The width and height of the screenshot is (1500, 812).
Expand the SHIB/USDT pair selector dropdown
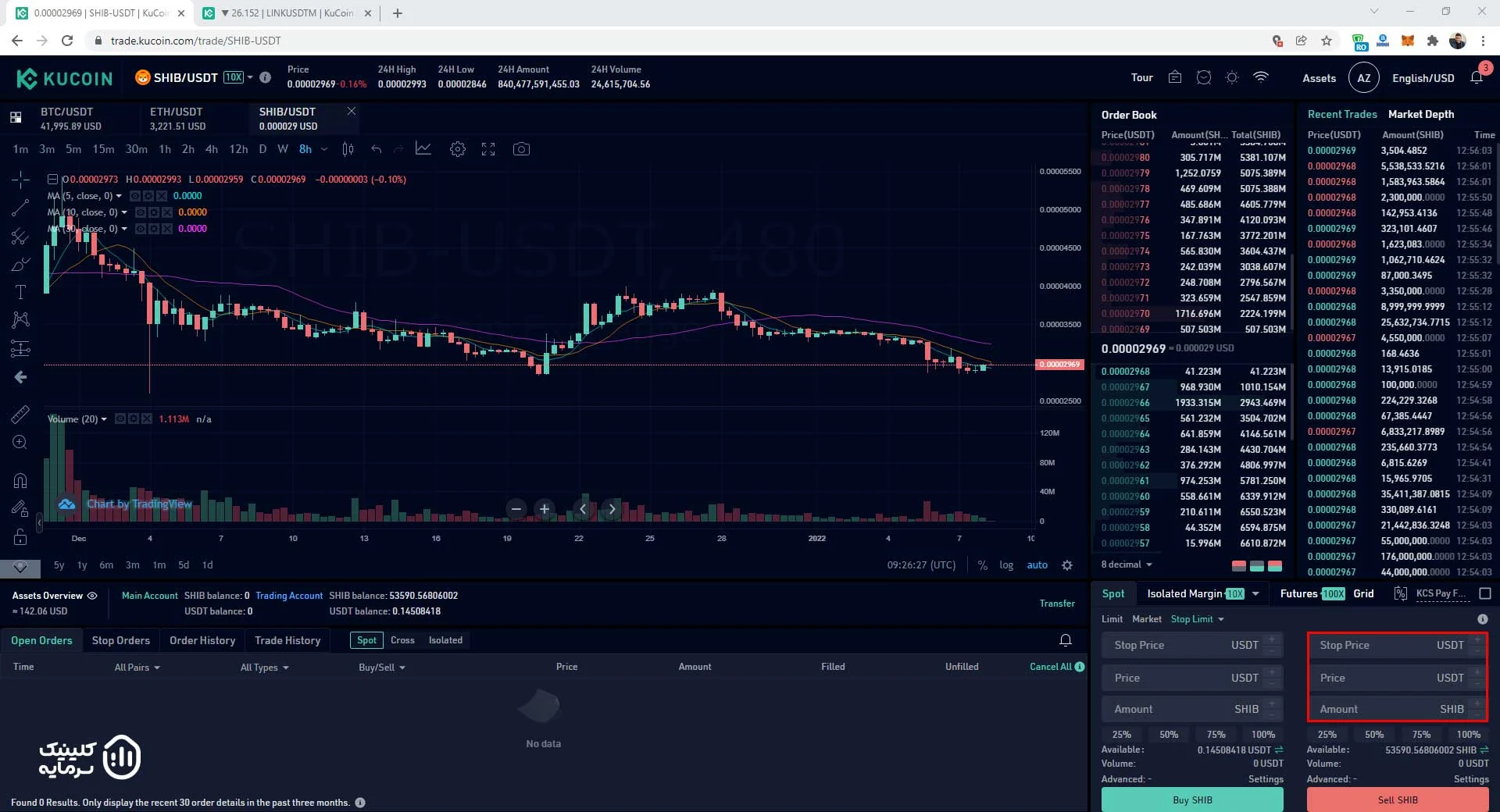pyautogui.click(x=250, y=77)
